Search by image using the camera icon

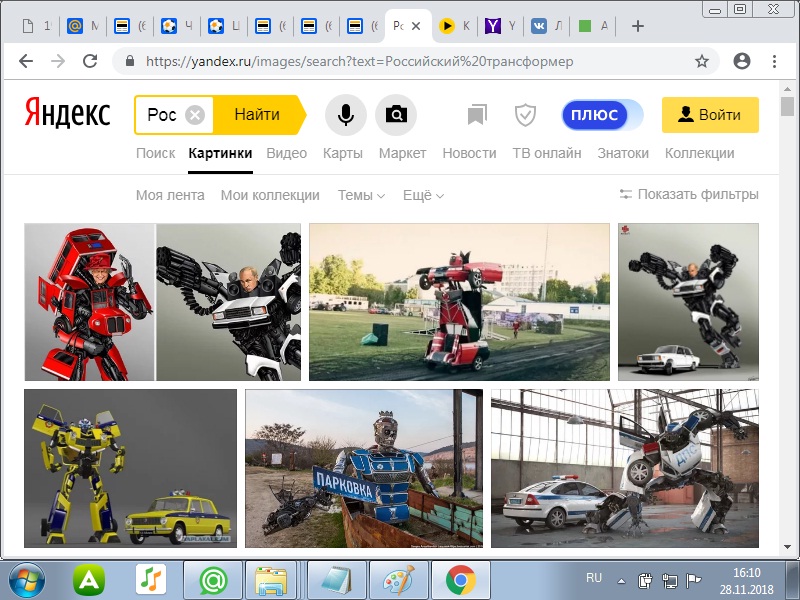click(x=396, y=115)
